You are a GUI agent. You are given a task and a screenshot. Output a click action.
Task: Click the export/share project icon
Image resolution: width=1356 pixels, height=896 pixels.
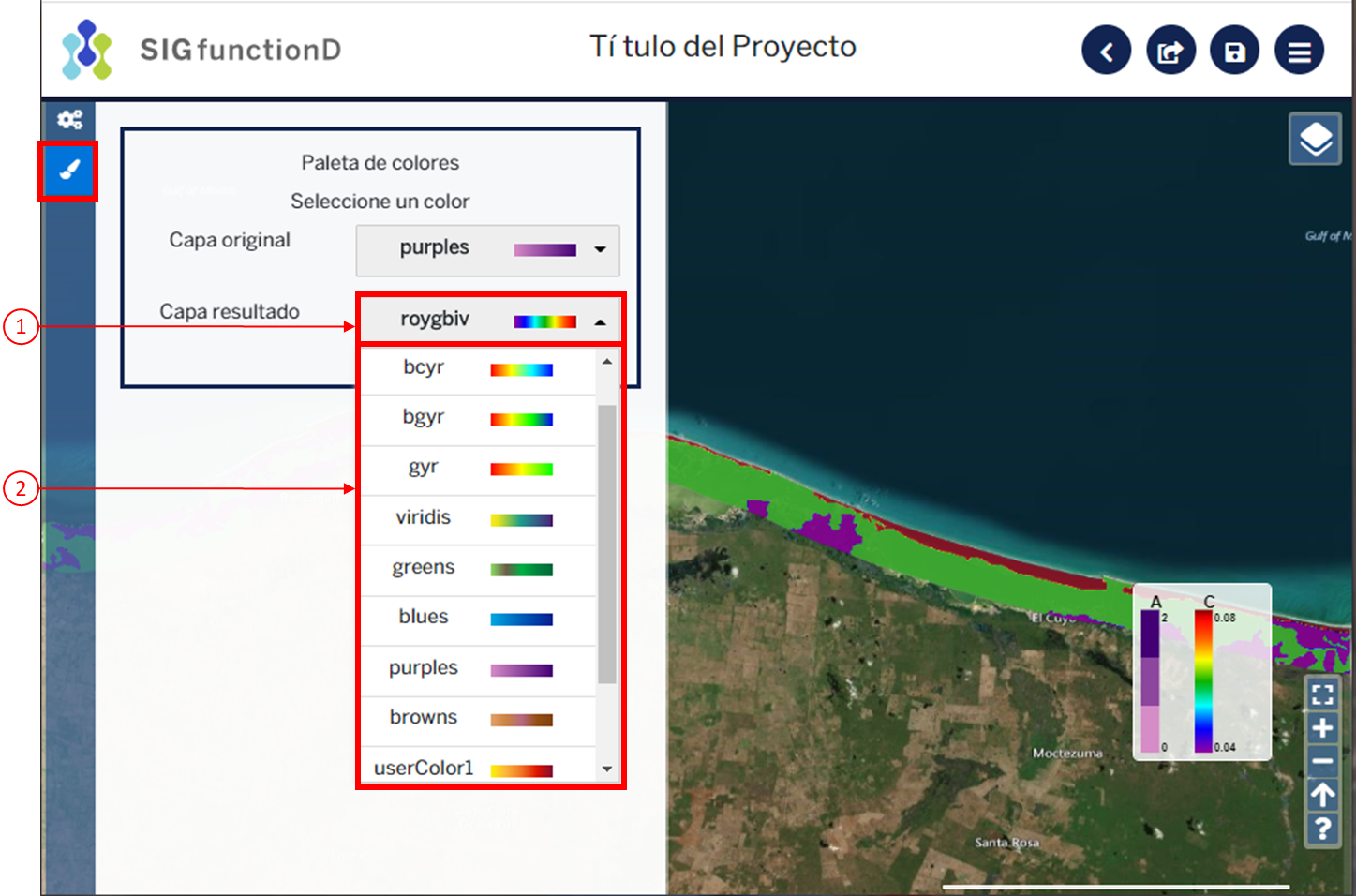click(1171, 51)
